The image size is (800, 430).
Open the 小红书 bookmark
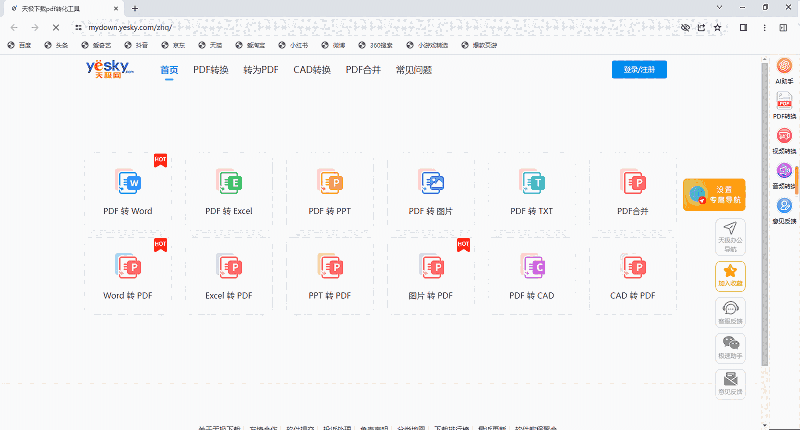293,45
